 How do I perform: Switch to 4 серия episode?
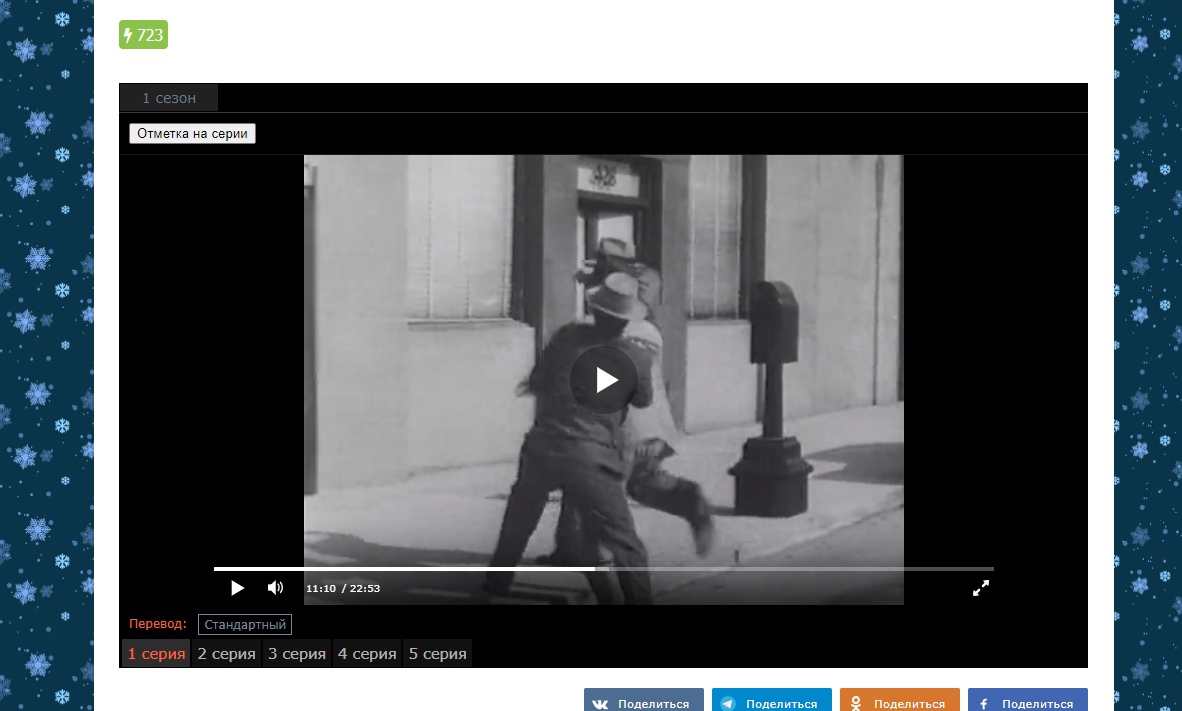(x=367, y=654)
